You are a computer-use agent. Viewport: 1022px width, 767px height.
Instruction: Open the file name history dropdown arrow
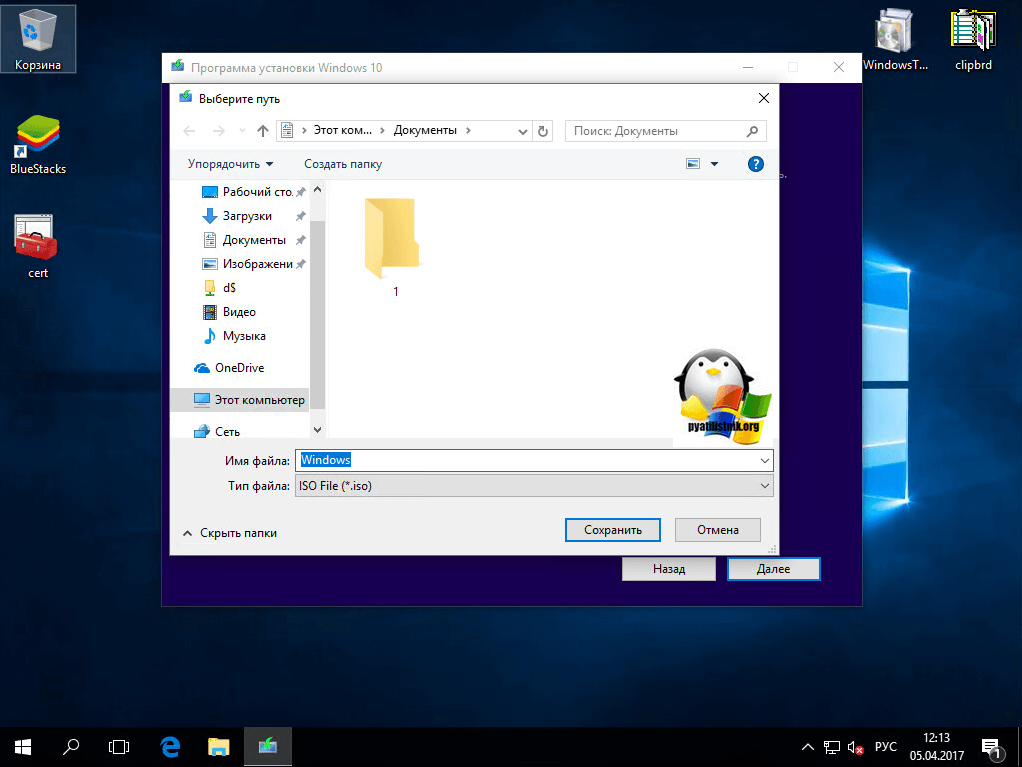coord(764,460)
